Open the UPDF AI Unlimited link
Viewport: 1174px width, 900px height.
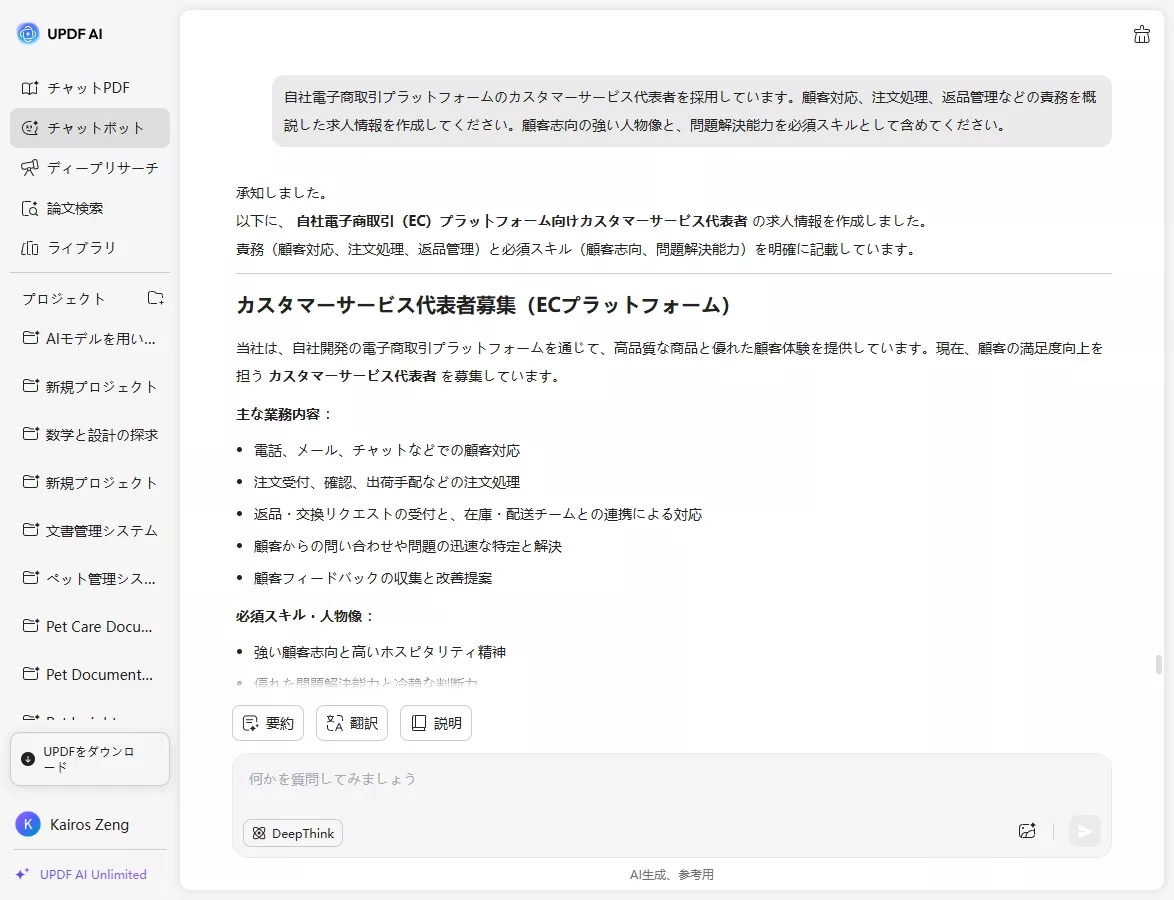(x=90, y=874)
